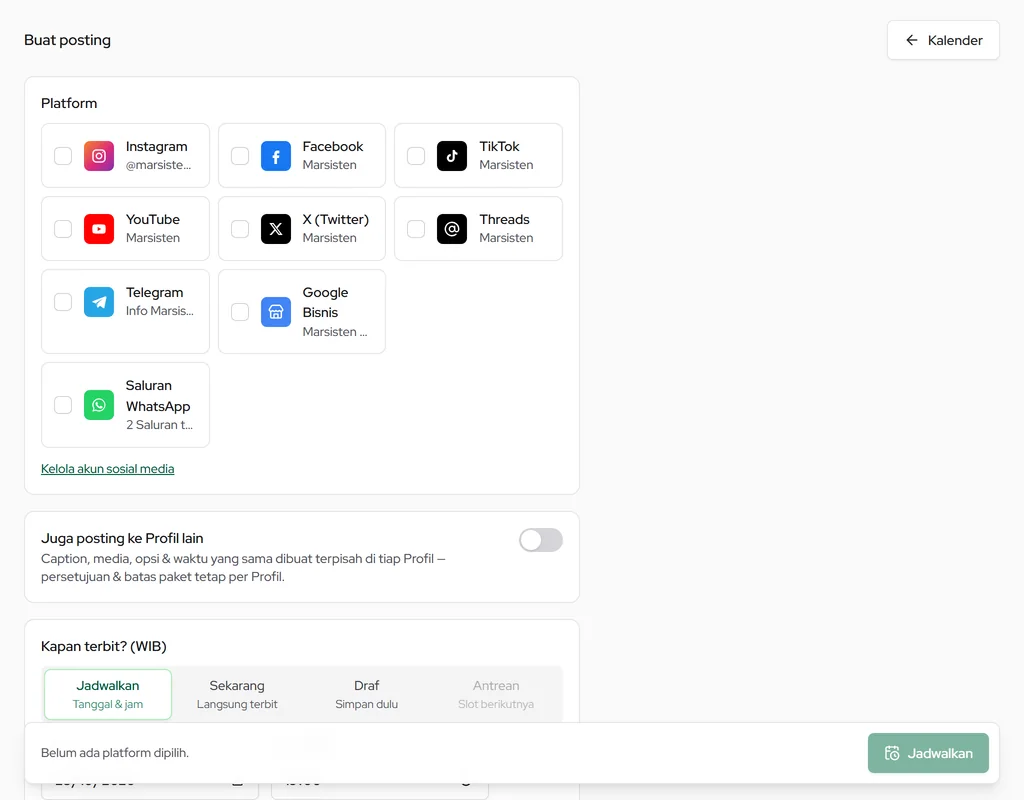Enable Juga posting ke Profil lain toggle
1024x800 pixels.
click(x=541, y=540)
